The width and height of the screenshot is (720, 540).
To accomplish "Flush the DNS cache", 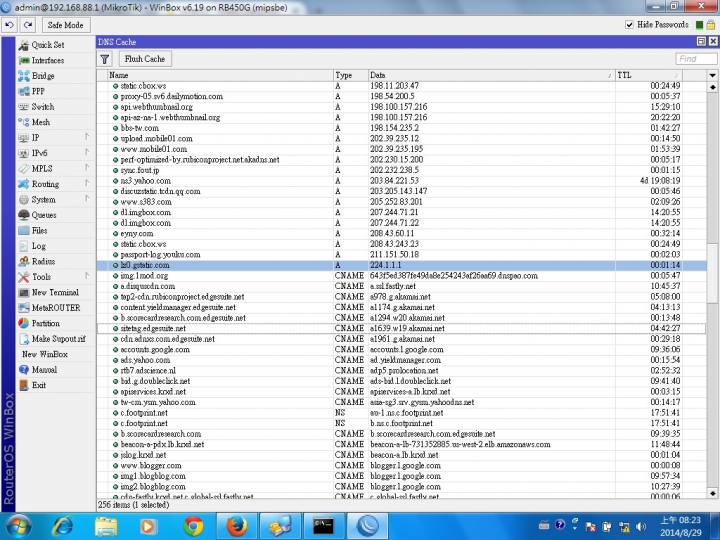I will (145, 59).
